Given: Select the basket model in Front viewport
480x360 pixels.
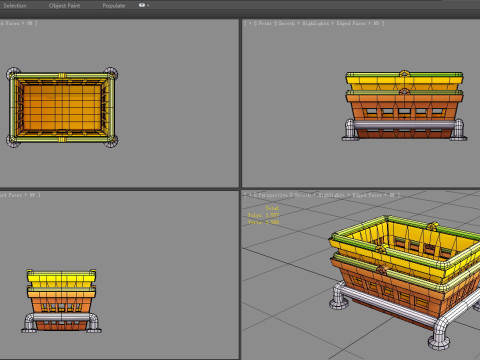Looking at the screenshot, I should [404, 105].
